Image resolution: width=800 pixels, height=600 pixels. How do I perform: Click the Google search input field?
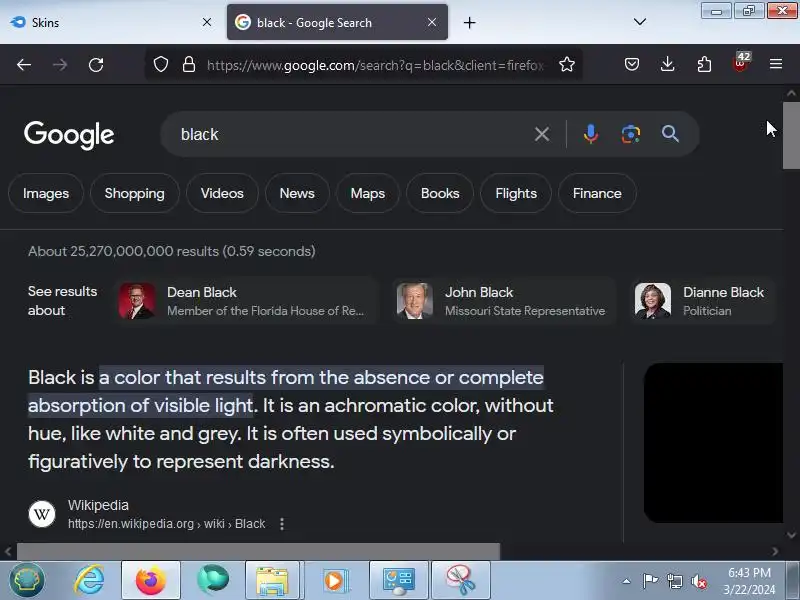pos(352,134)
